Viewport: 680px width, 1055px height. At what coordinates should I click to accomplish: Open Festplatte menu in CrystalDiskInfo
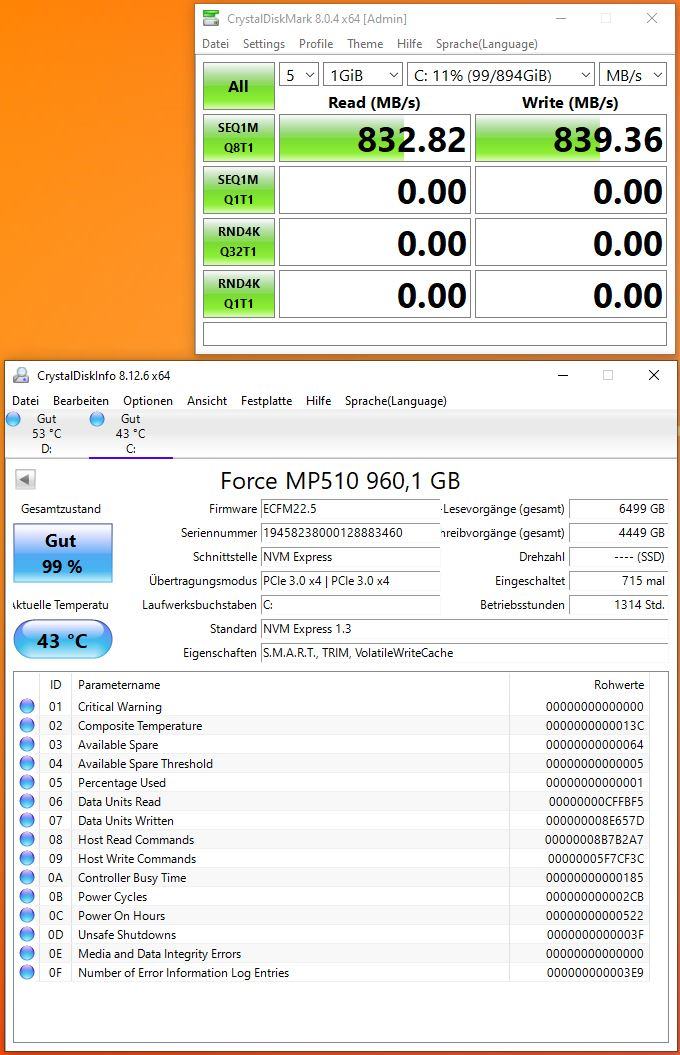click(x=266, y=401)
